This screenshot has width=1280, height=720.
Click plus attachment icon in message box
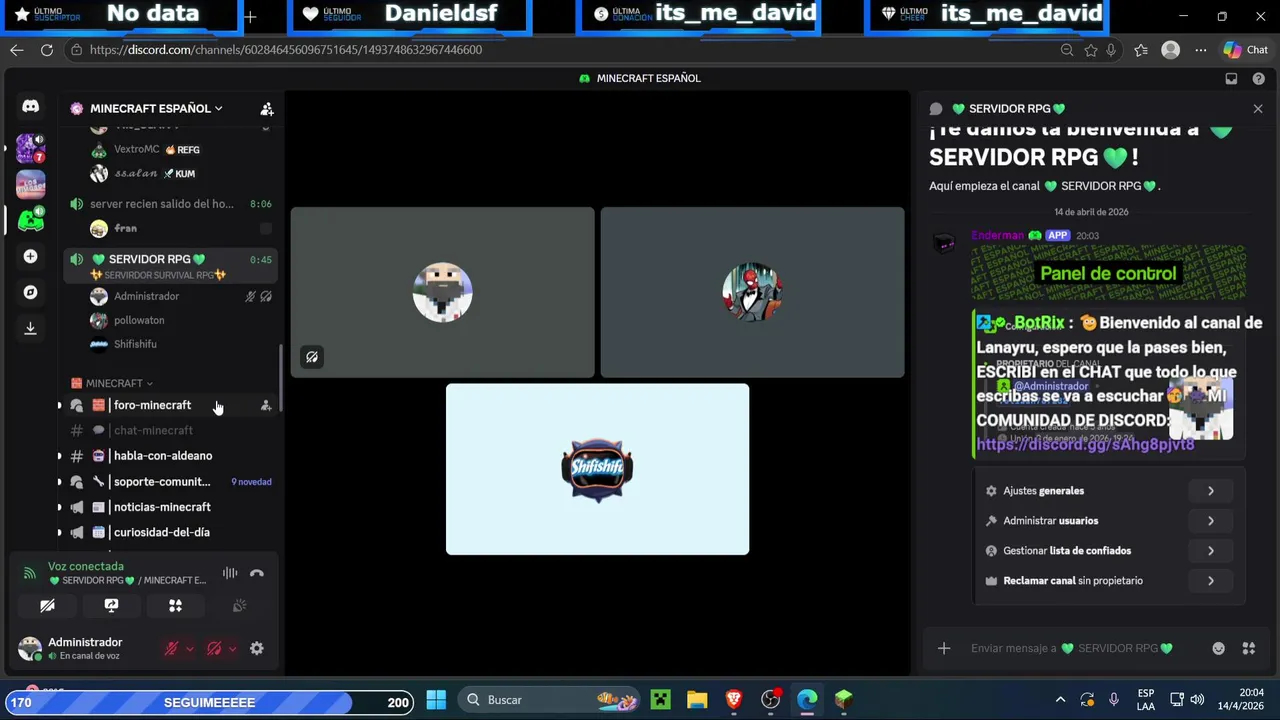(944, 648)
